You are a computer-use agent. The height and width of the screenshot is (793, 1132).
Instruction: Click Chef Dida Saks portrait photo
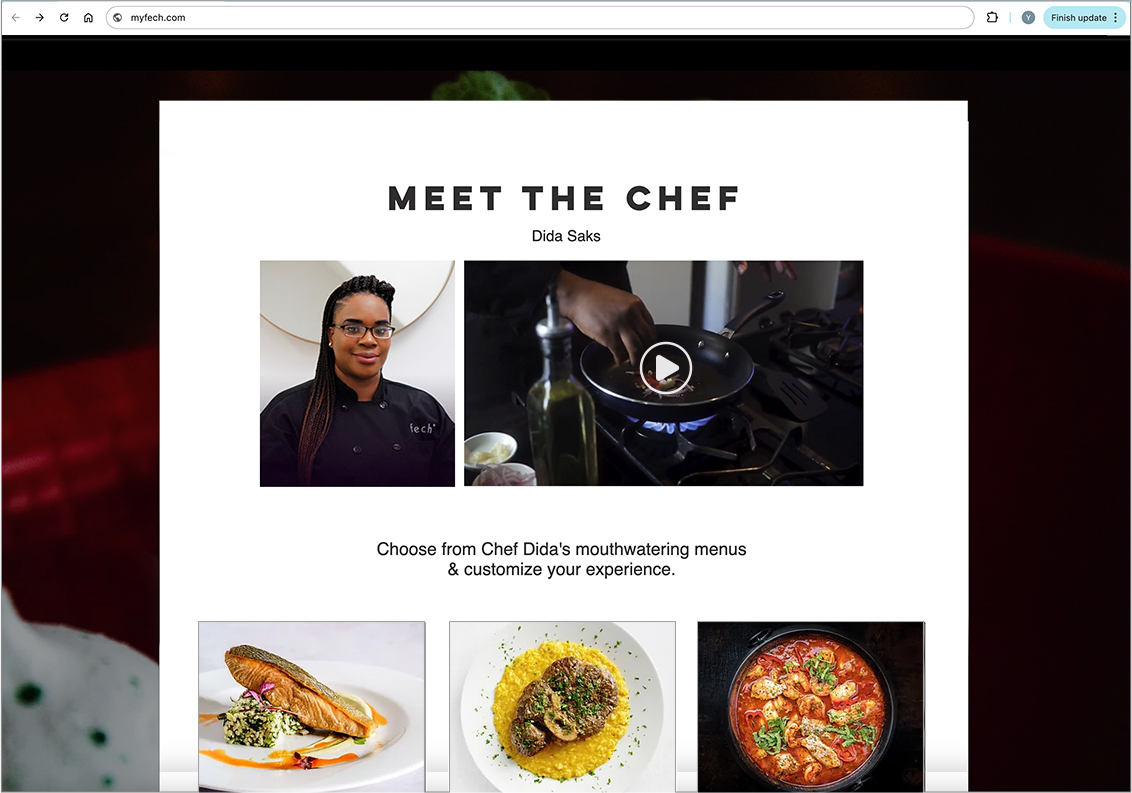357,373
